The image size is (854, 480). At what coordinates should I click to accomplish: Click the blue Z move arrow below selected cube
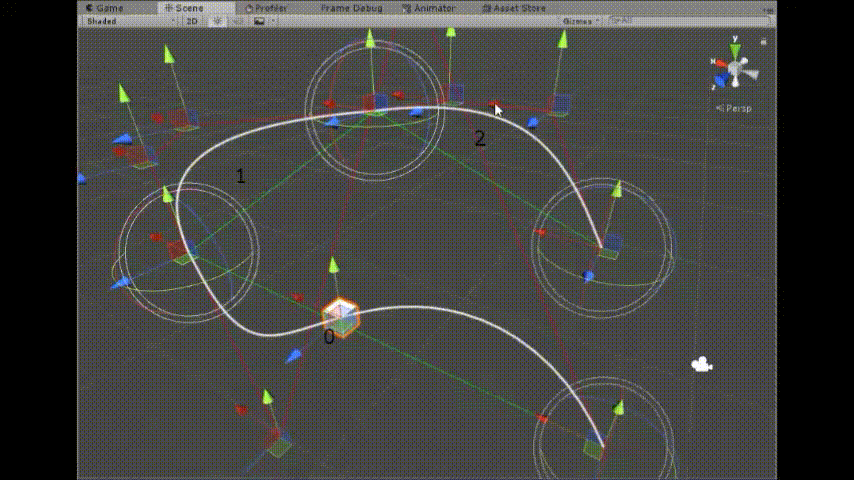(x=294, y=356)
